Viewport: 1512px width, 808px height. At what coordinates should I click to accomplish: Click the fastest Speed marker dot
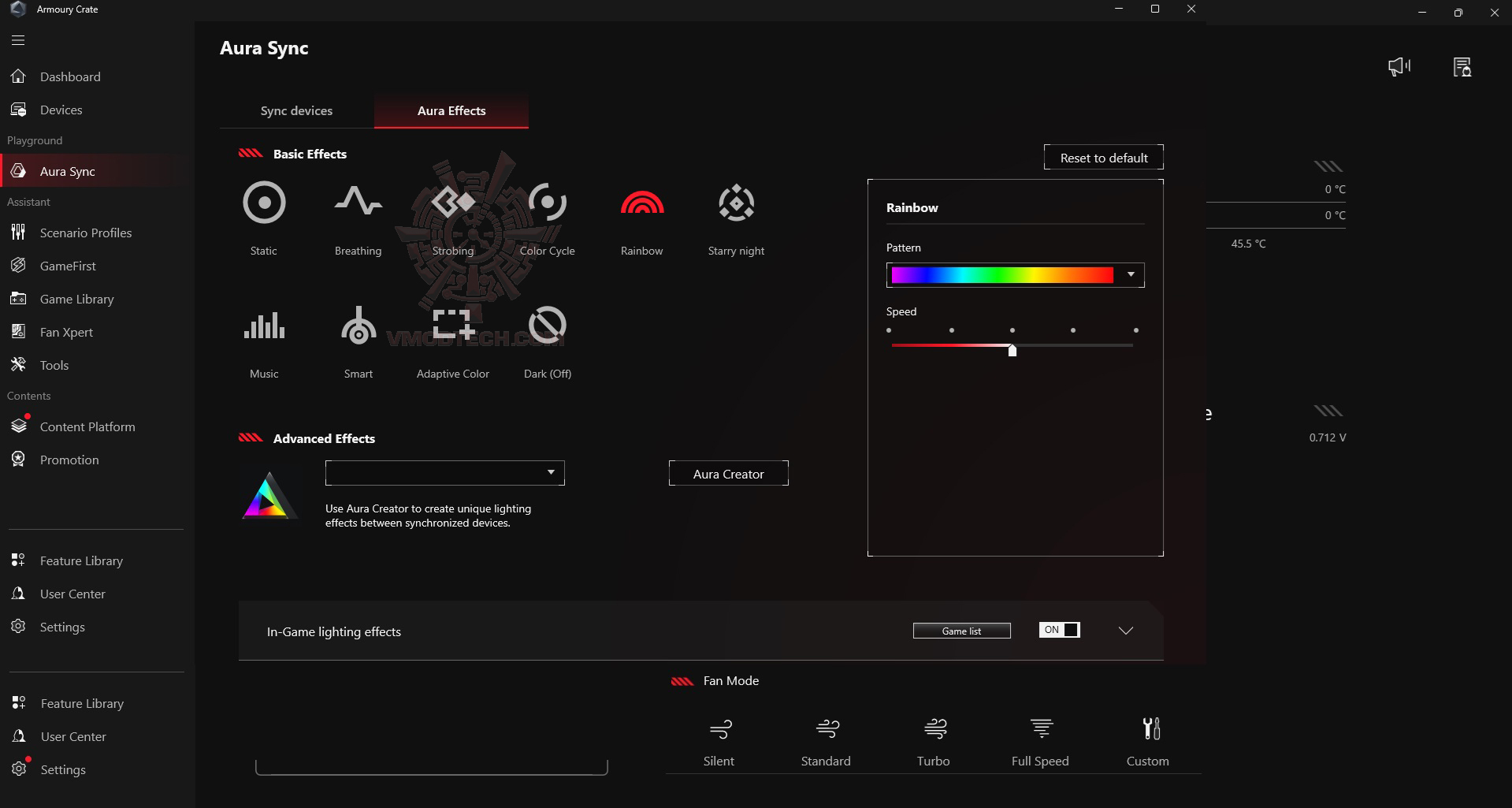pos(1135,330)
